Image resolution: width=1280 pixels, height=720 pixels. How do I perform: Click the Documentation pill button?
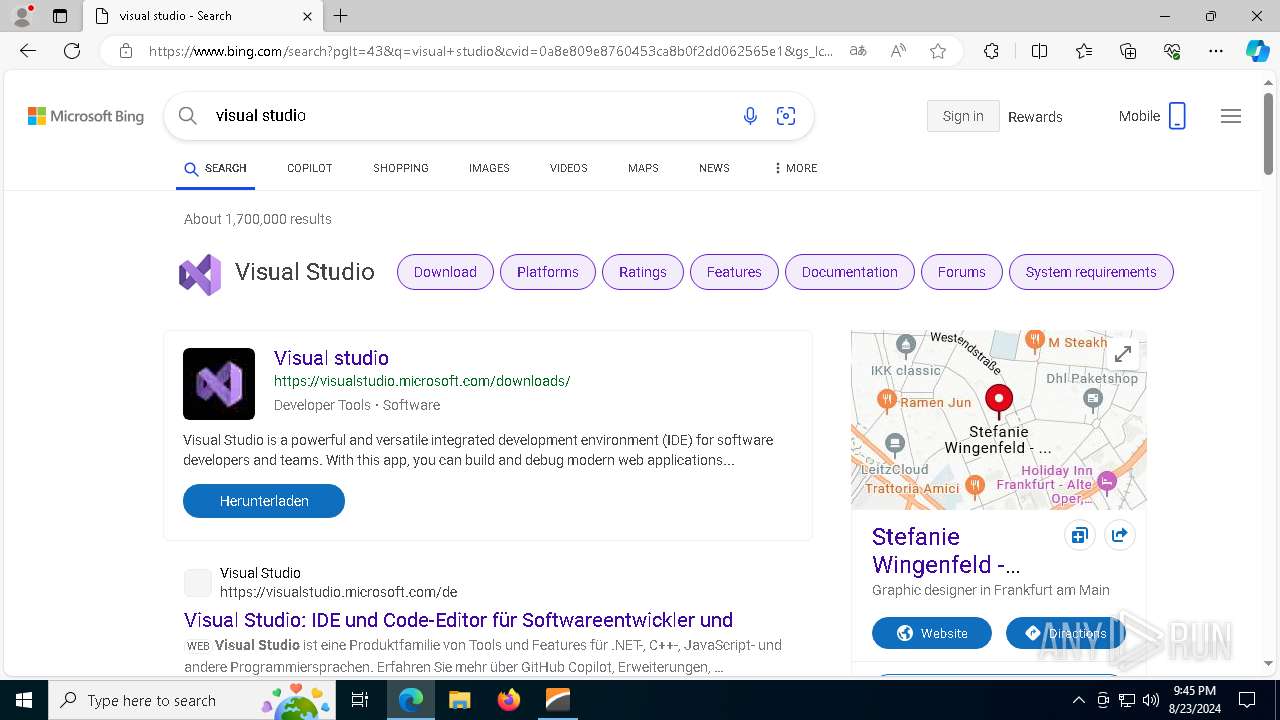850,272
